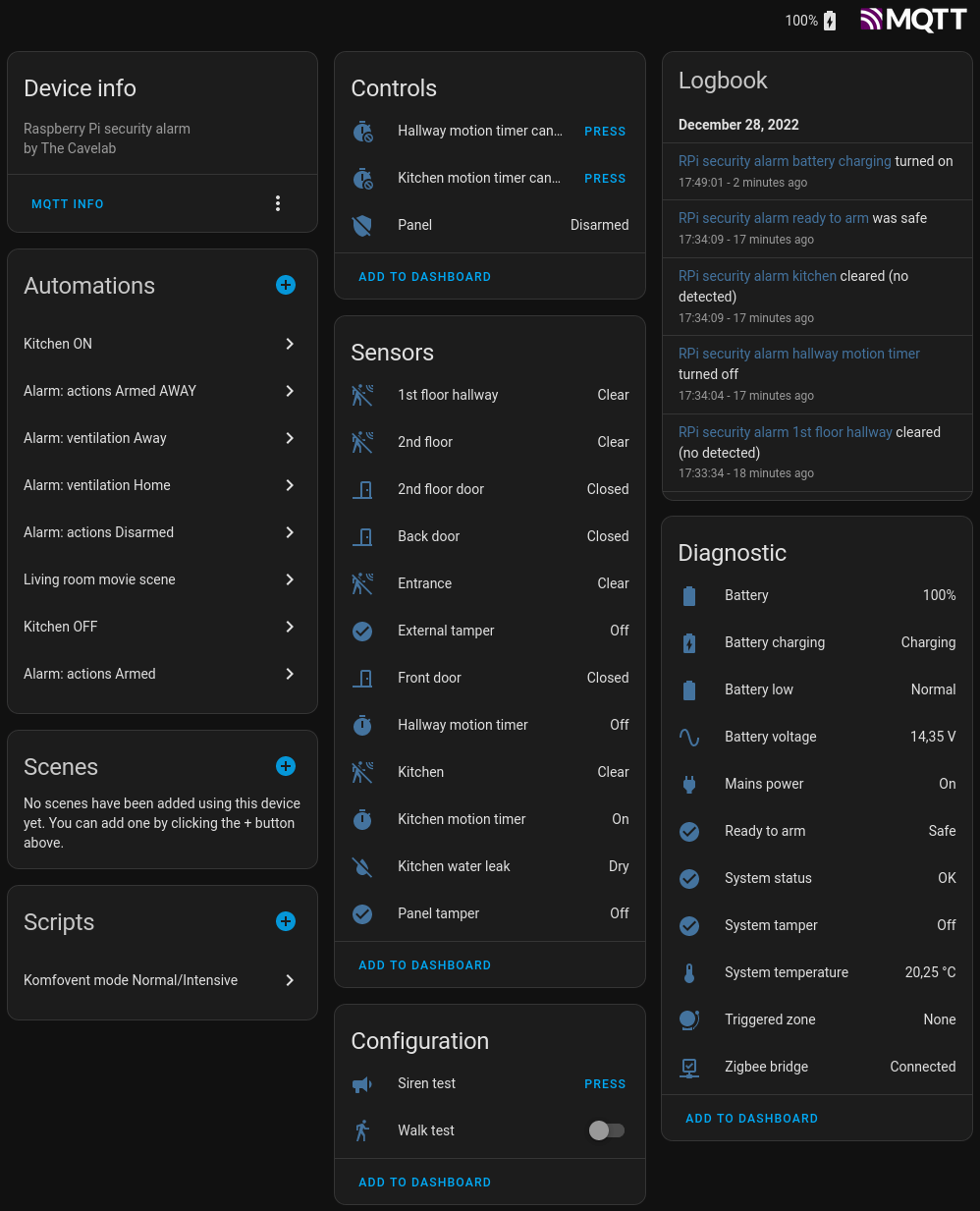Click the Kitchen water leak sensor icon
Screen dimensions: 980x1211
[x=362, y=866]
